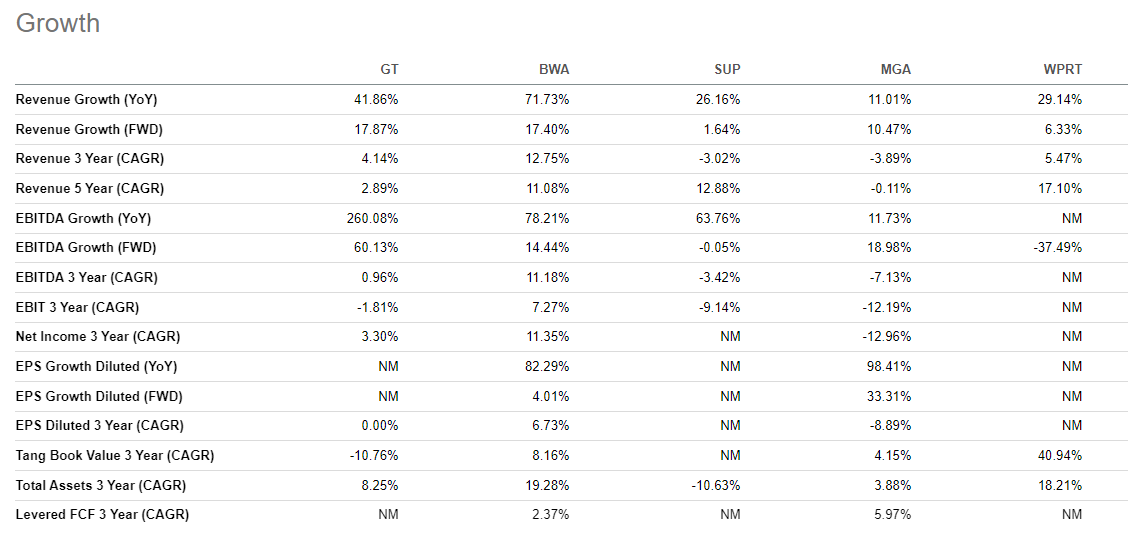Screen dimensions: 1128x535
Task: Select the Net Income 3 Year (CAGR) label
Action: point(98,337)
